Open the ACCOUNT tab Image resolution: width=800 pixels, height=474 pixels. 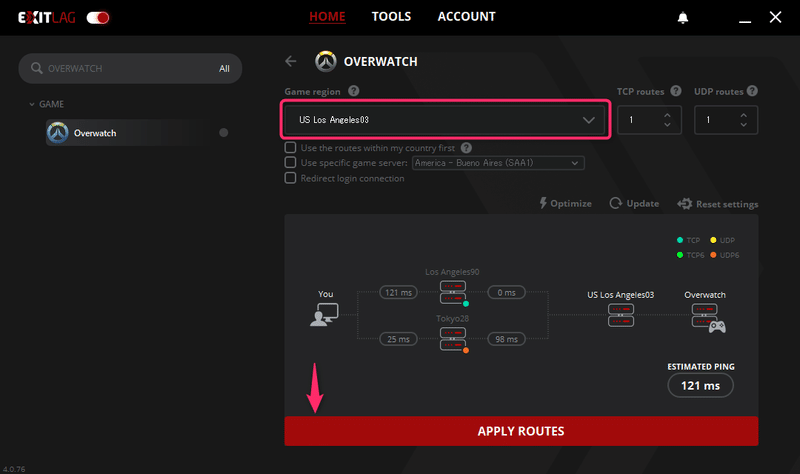tap(466, 17)
